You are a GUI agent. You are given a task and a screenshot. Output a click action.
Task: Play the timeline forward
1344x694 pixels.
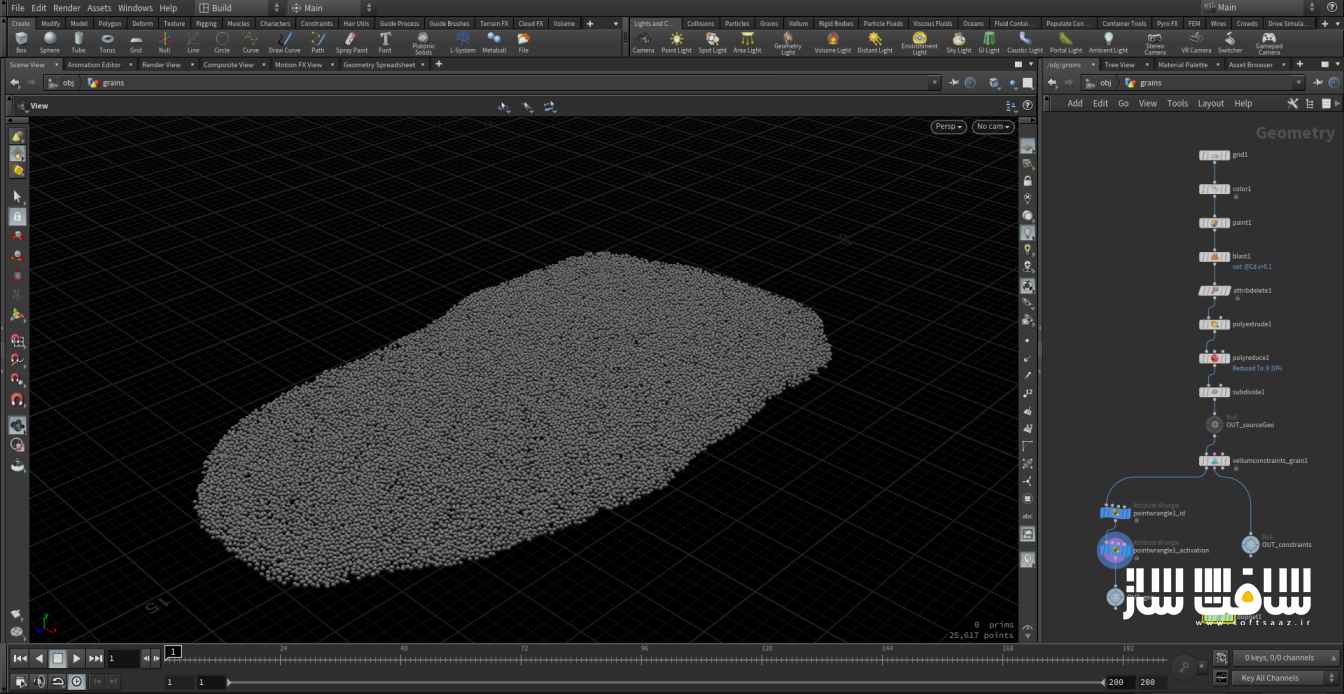coord(77,658)
